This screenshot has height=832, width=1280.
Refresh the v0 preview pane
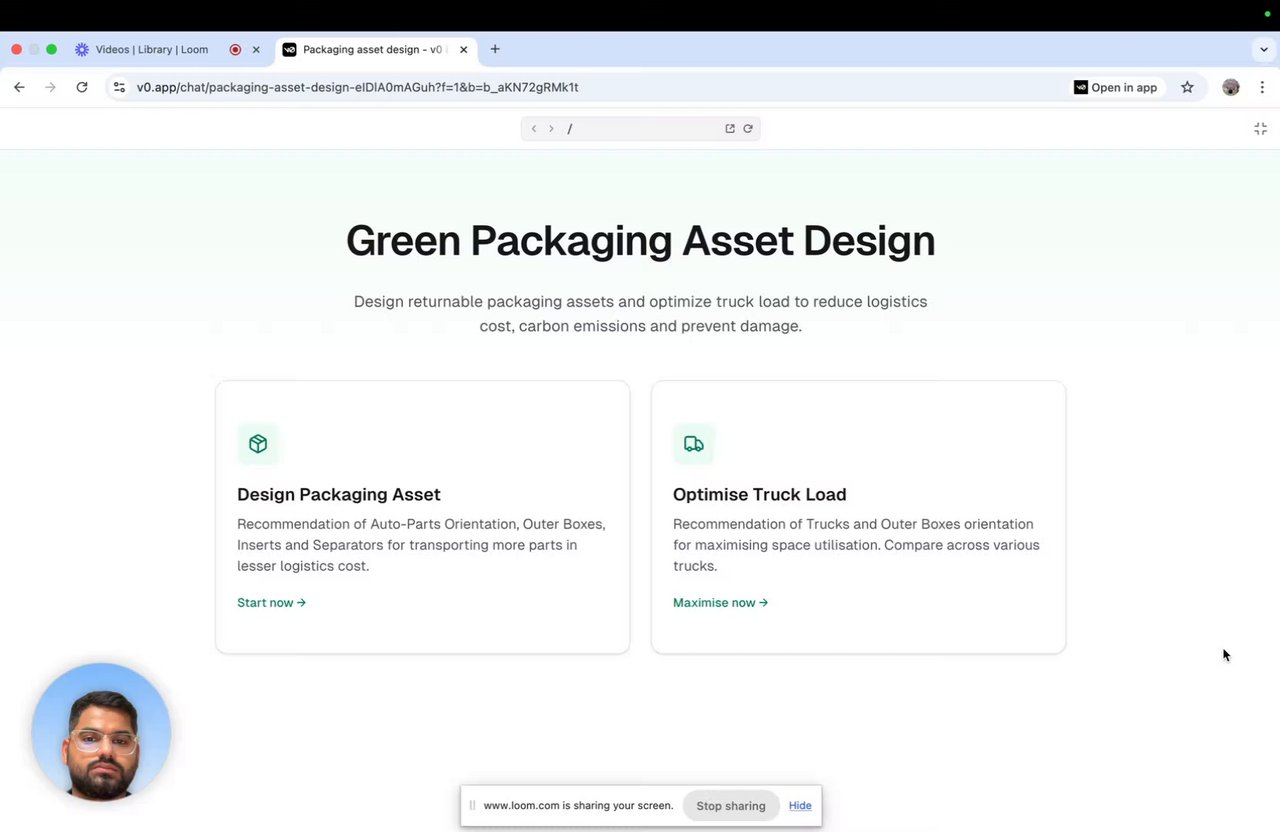point(748,129)
